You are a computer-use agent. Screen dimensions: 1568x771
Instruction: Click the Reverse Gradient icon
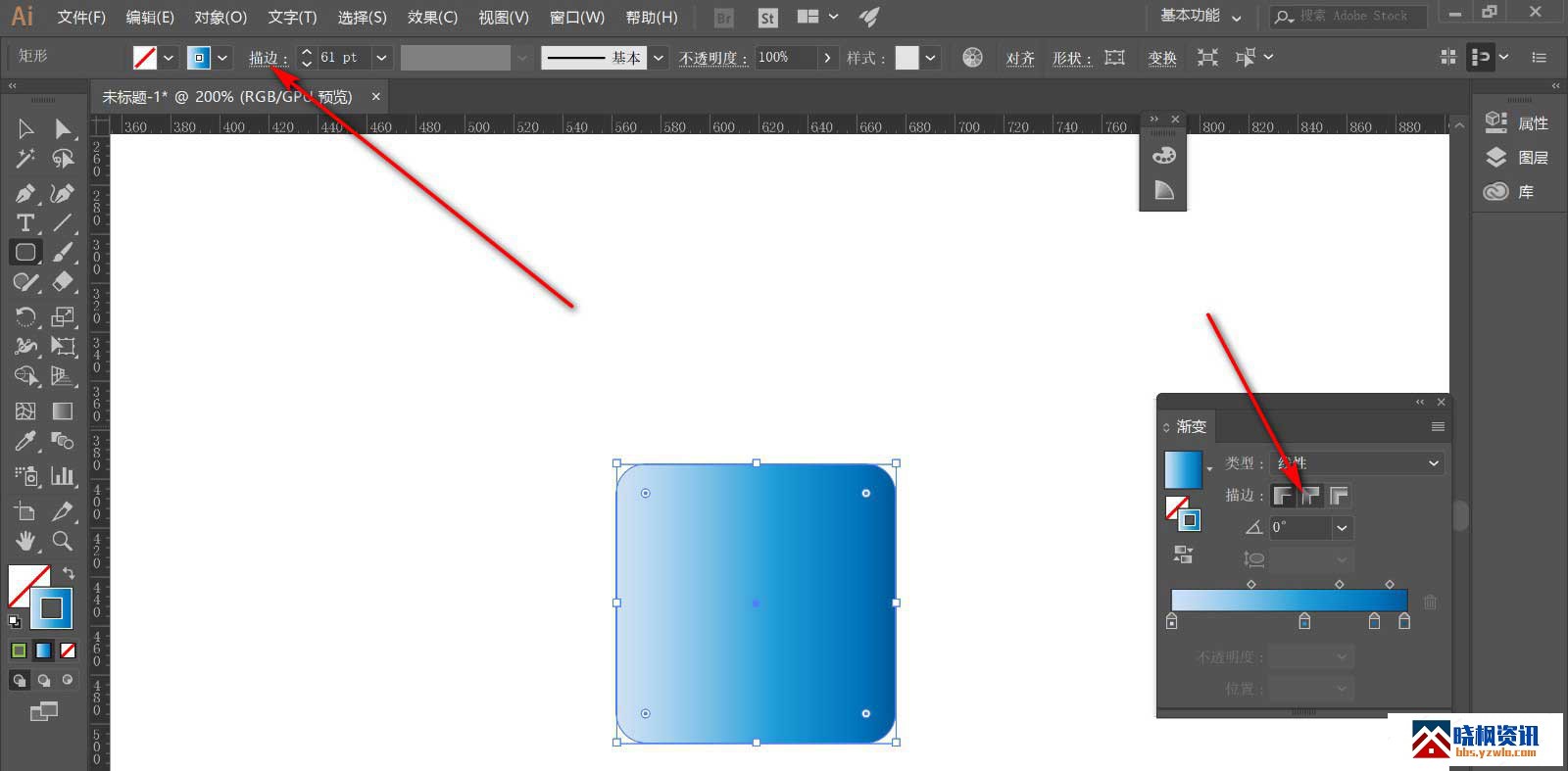[1183, 555]
